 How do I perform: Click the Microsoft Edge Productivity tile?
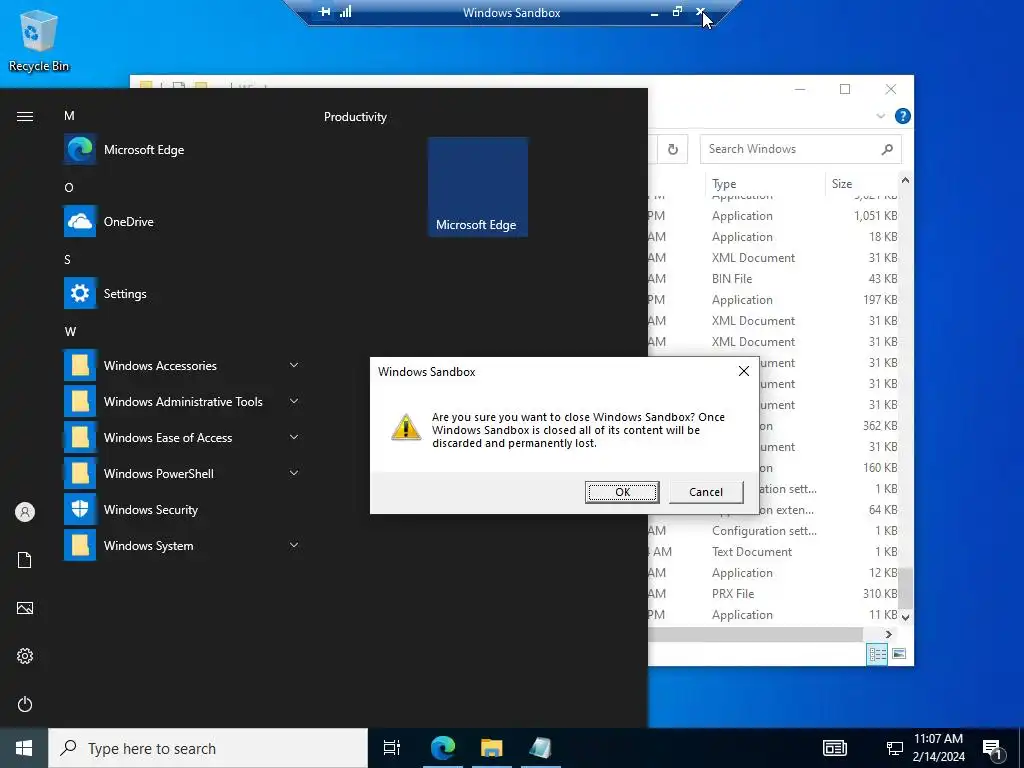pyautogui.click(x=478, y=187)
